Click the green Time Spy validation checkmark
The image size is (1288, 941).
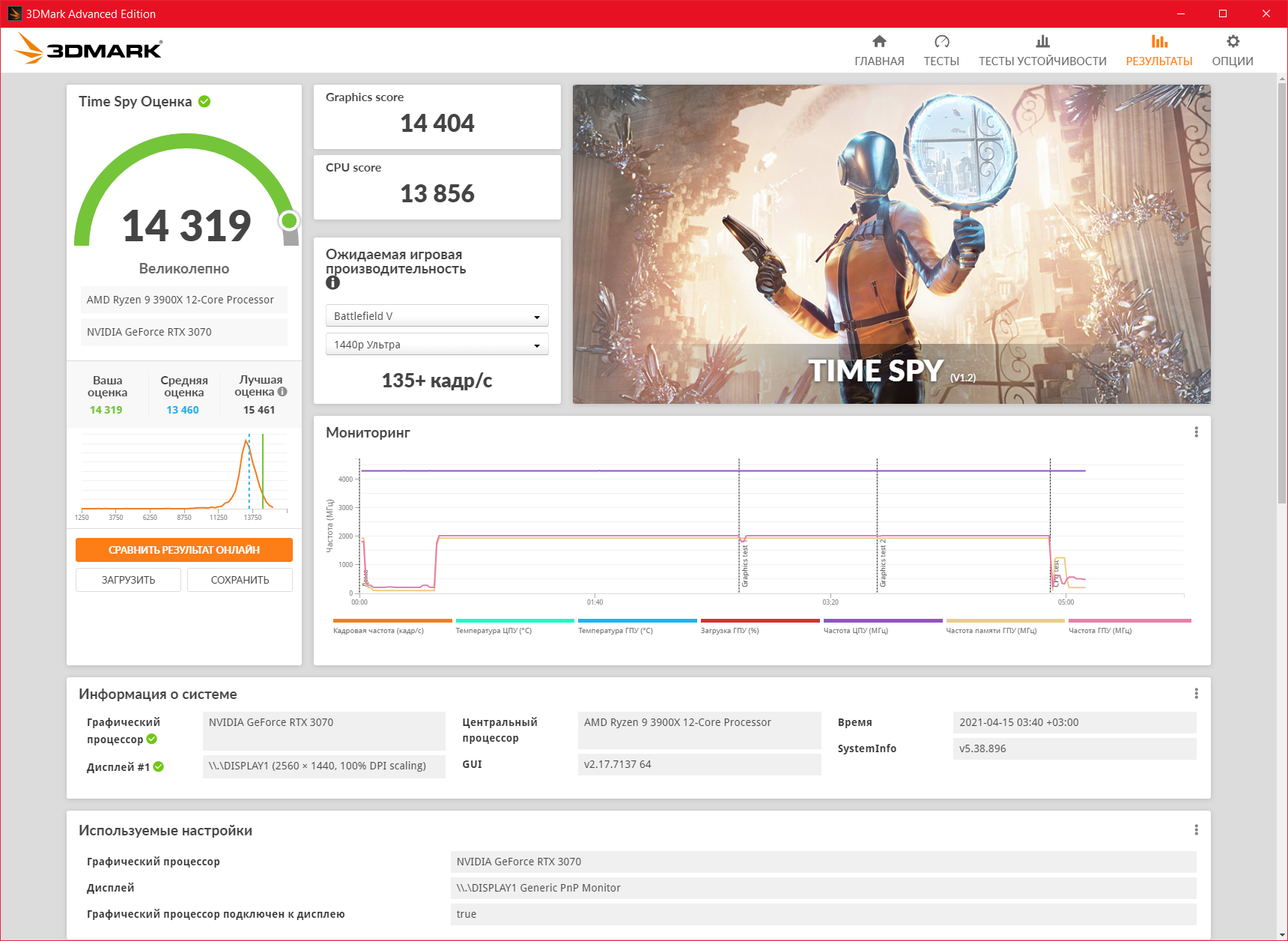[204, 101]
